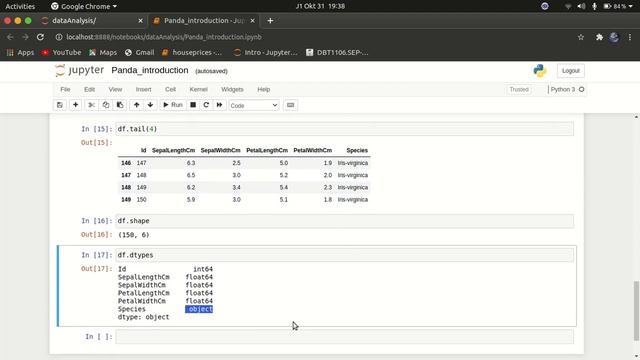Open the Apps bookmark
Image resolution: width=640 pixels, height=360 pixels.
[x=20, y=52]
